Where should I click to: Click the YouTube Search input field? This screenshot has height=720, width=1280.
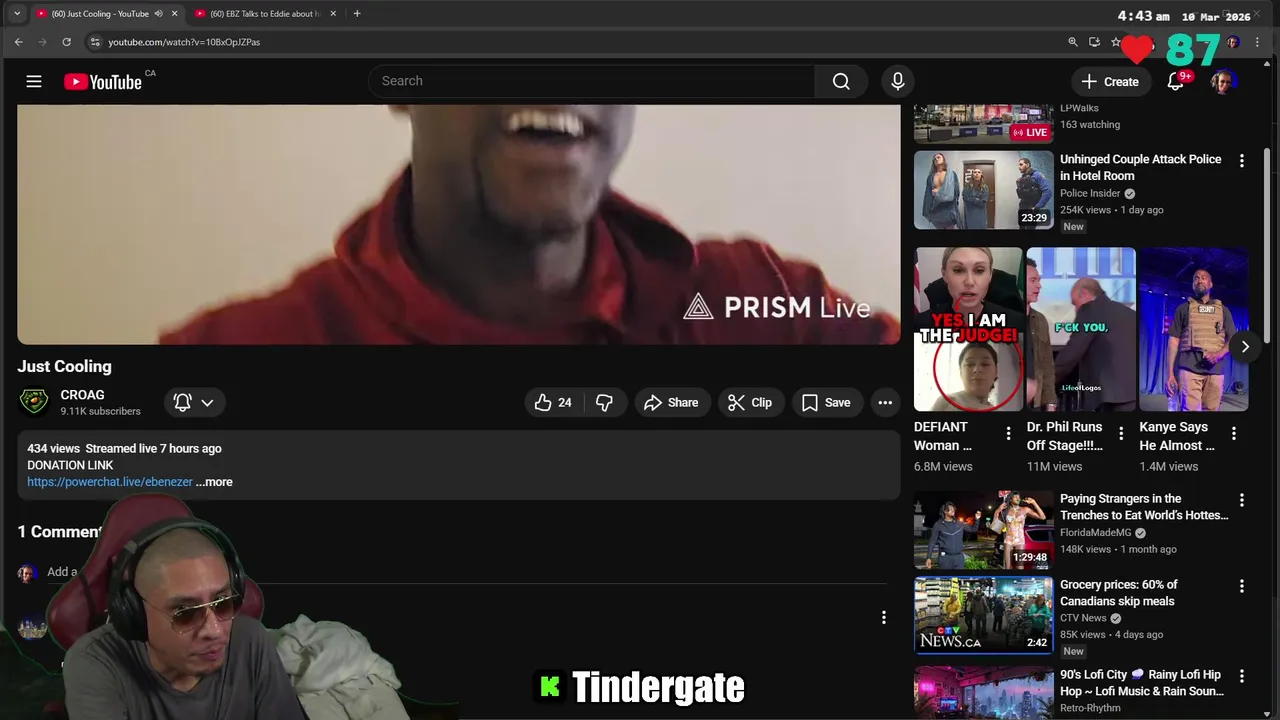(x=592, y=81)
